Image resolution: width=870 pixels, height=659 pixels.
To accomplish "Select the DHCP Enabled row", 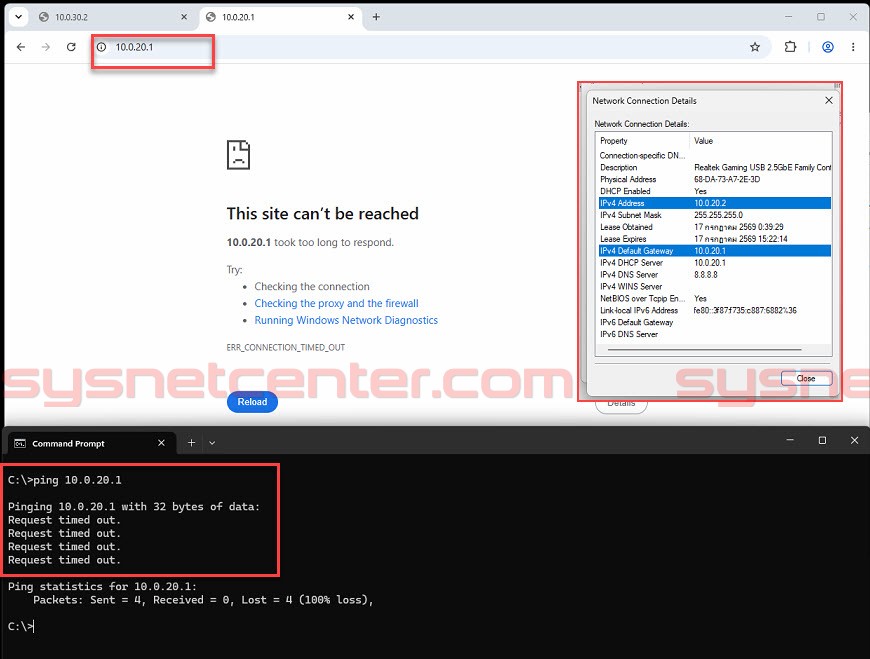I will click(x=715, y=191).
